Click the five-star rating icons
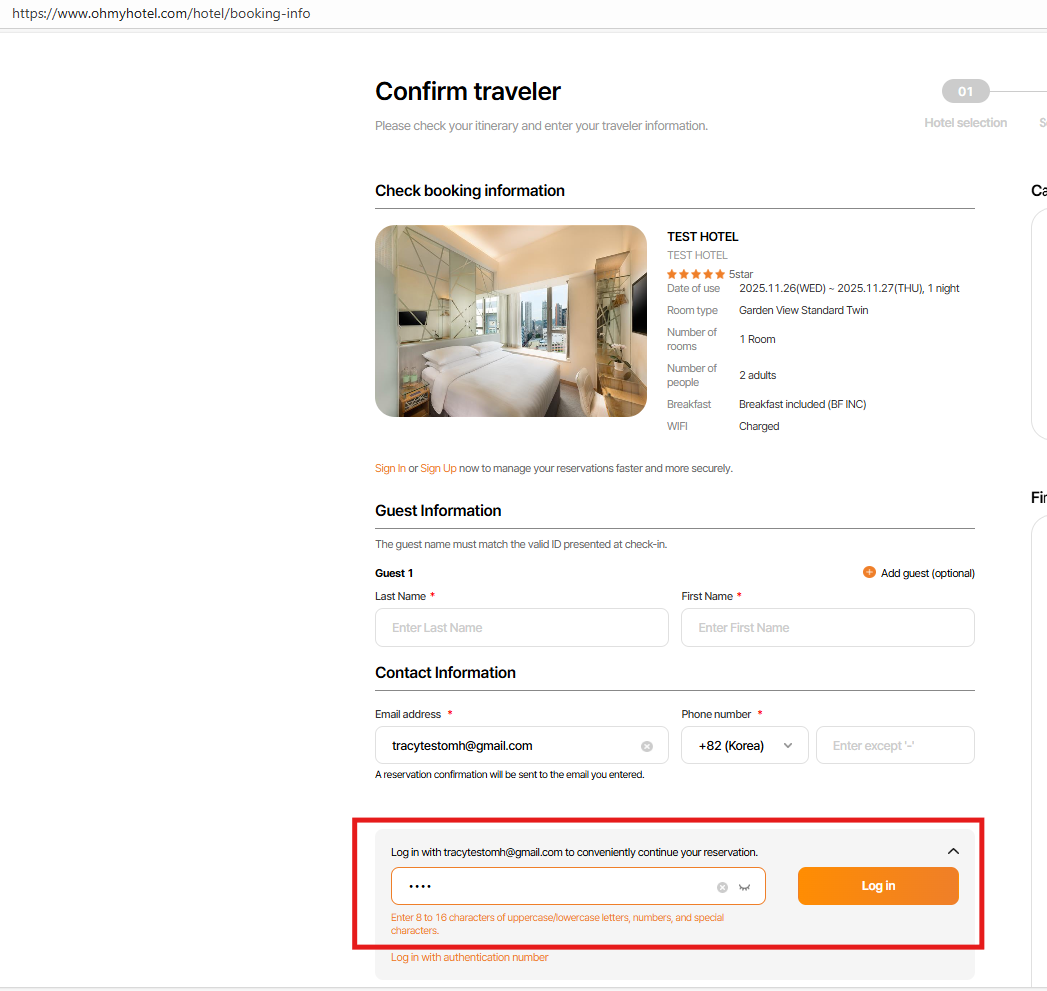 696,274
